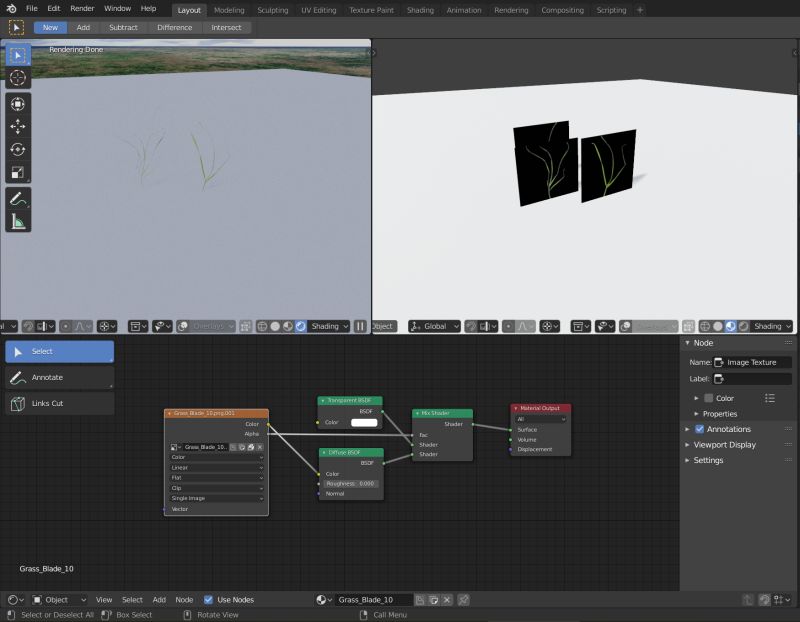This screenshot has width=800, height=622.
Task: Click the New boolean mode button
Action: 48,27
